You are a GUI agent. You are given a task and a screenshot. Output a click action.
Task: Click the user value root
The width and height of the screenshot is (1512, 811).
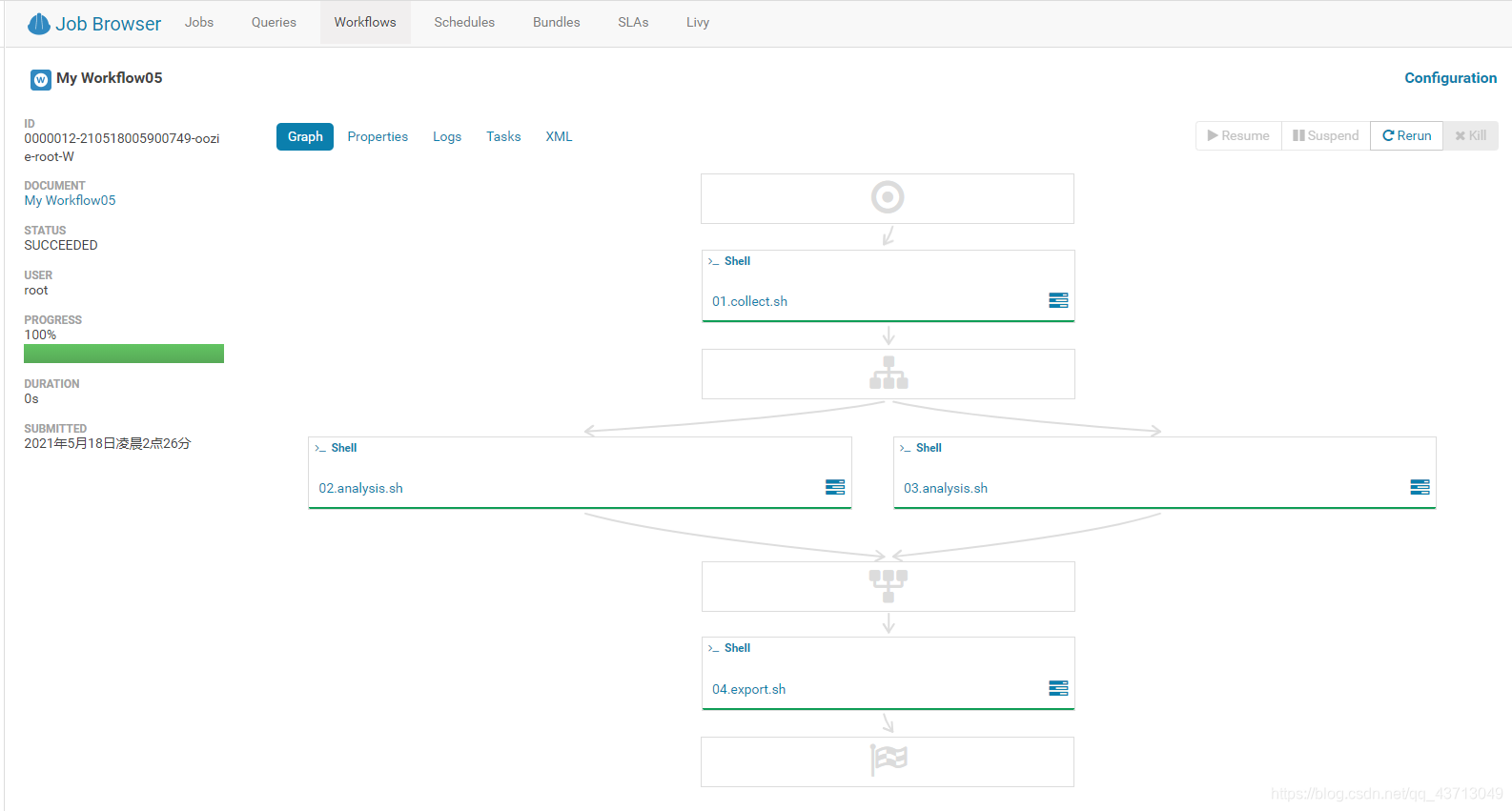tap(36, 291)
